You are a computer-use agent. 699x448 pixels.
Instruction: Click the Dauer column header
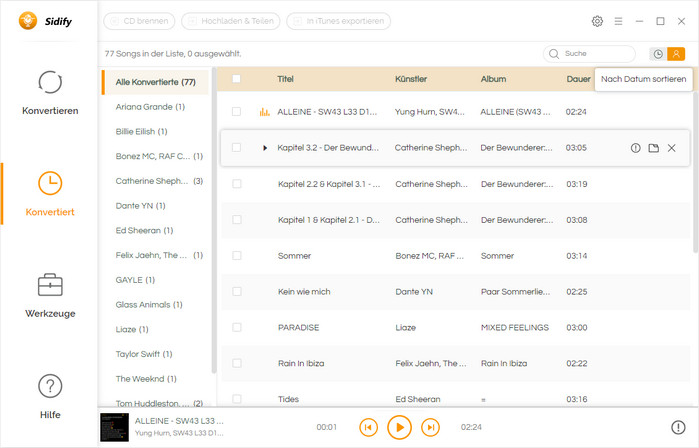coord(578,79)
